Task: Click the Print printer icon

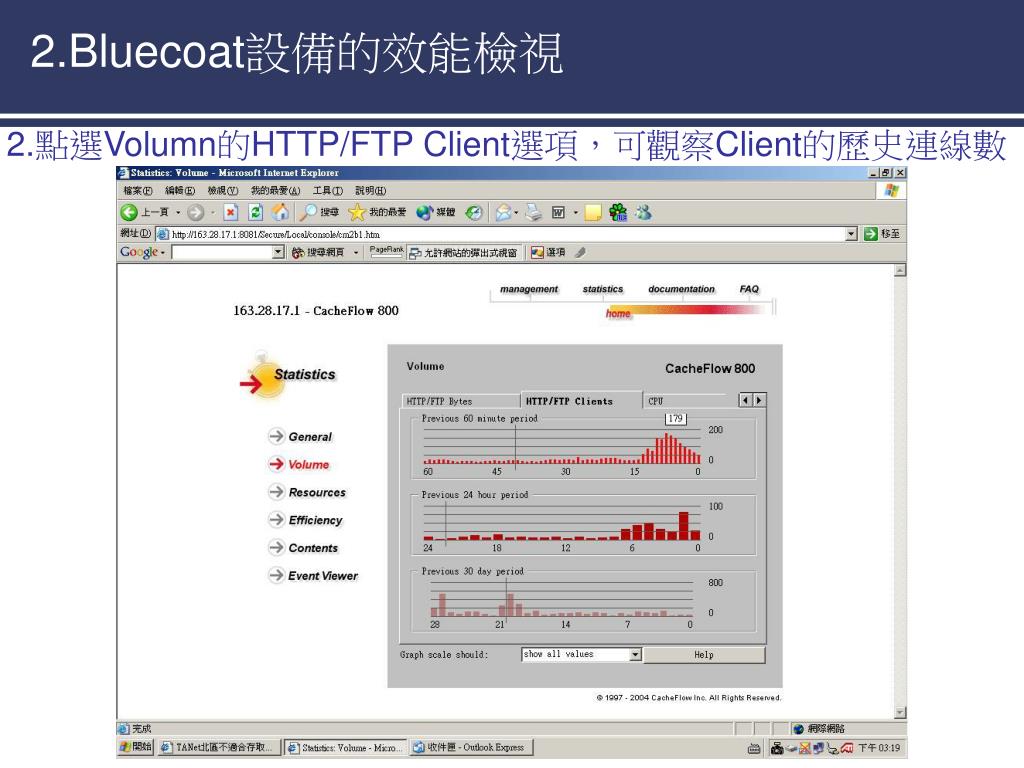Action: coord(534,212)
